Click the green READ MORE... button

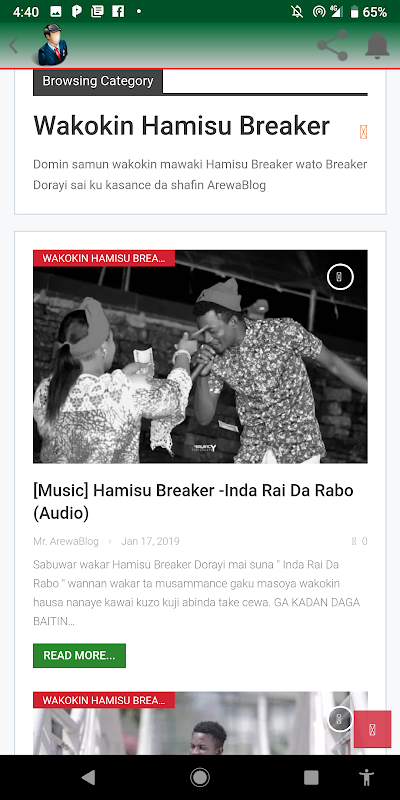pos(80,656)
